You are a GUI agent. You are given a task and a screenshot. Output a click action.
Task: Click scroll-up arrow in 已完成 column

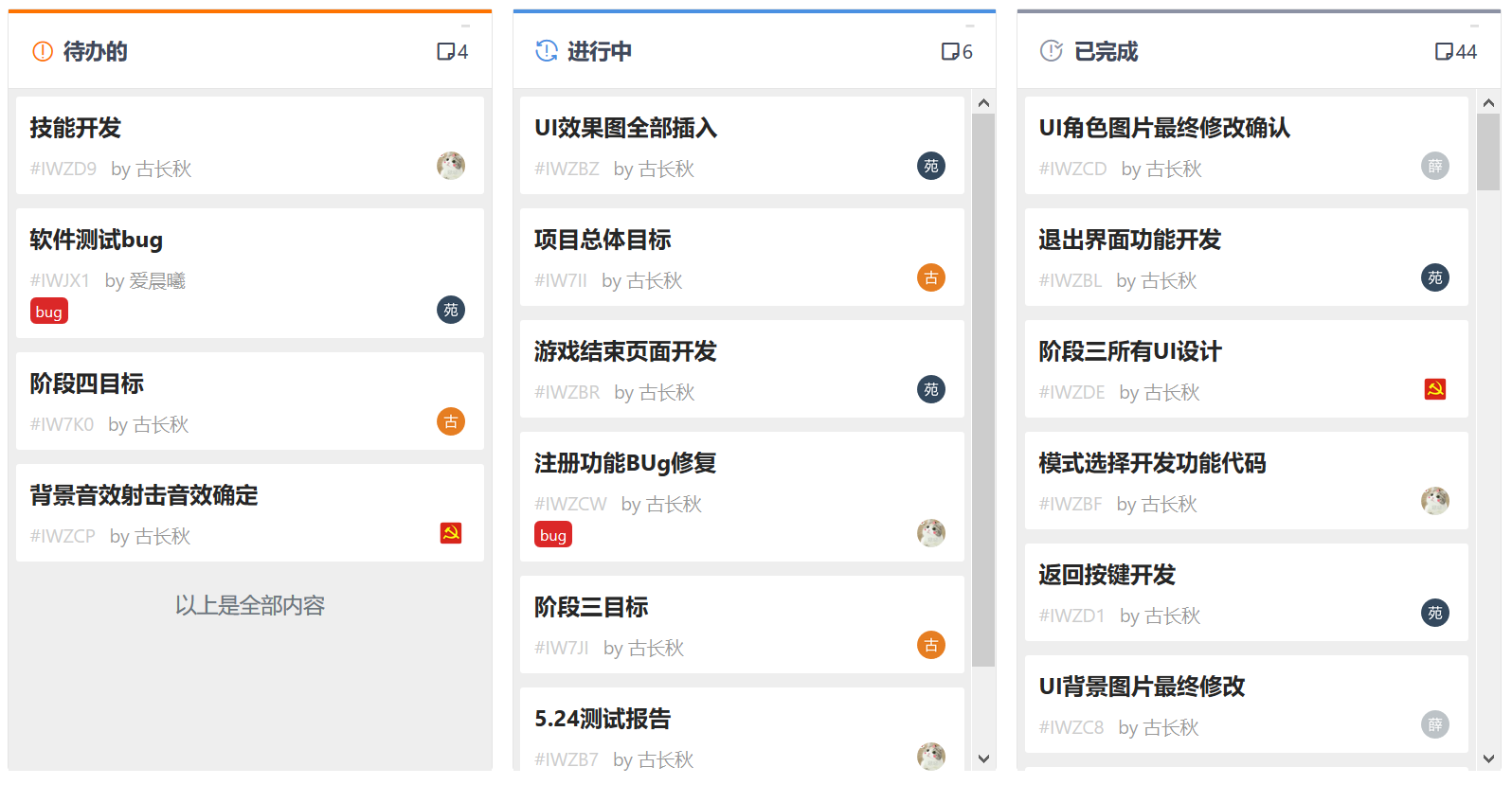[1488, 103]
